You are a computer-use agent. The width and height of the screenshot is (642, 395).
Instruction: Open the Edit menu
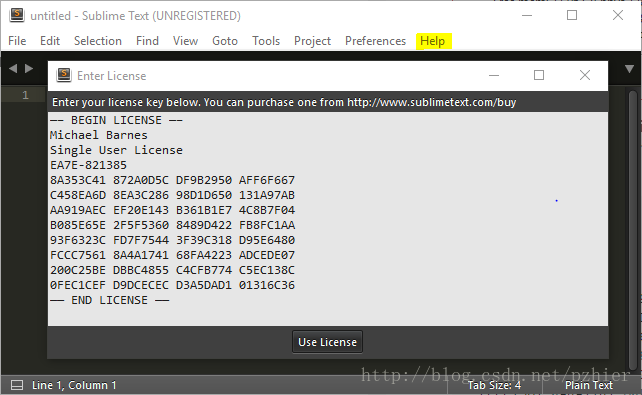pos(50,41)
